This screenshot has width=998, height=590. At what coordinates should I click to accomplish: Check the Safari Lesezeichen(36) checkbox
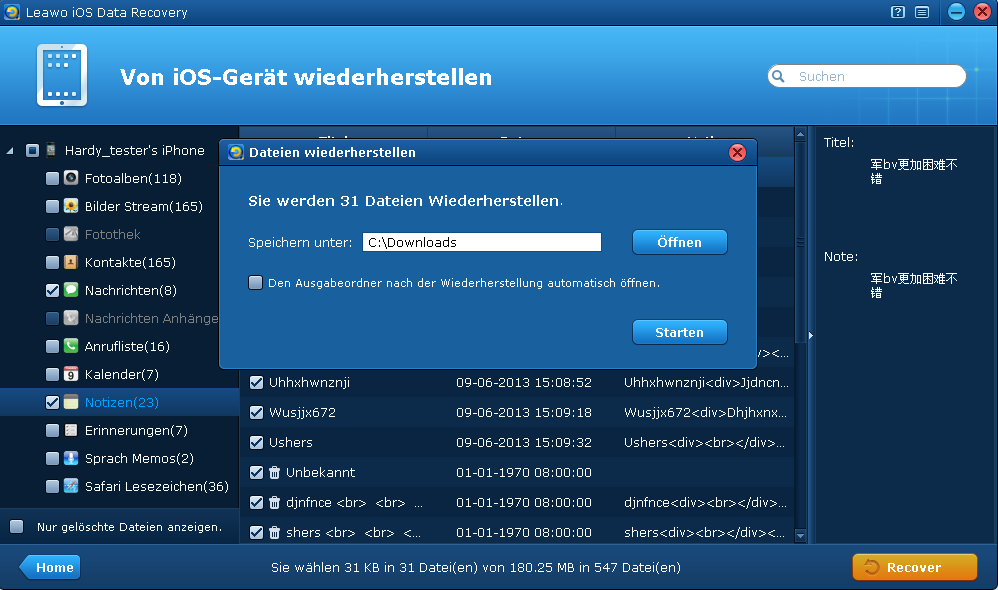click(53, 486)
